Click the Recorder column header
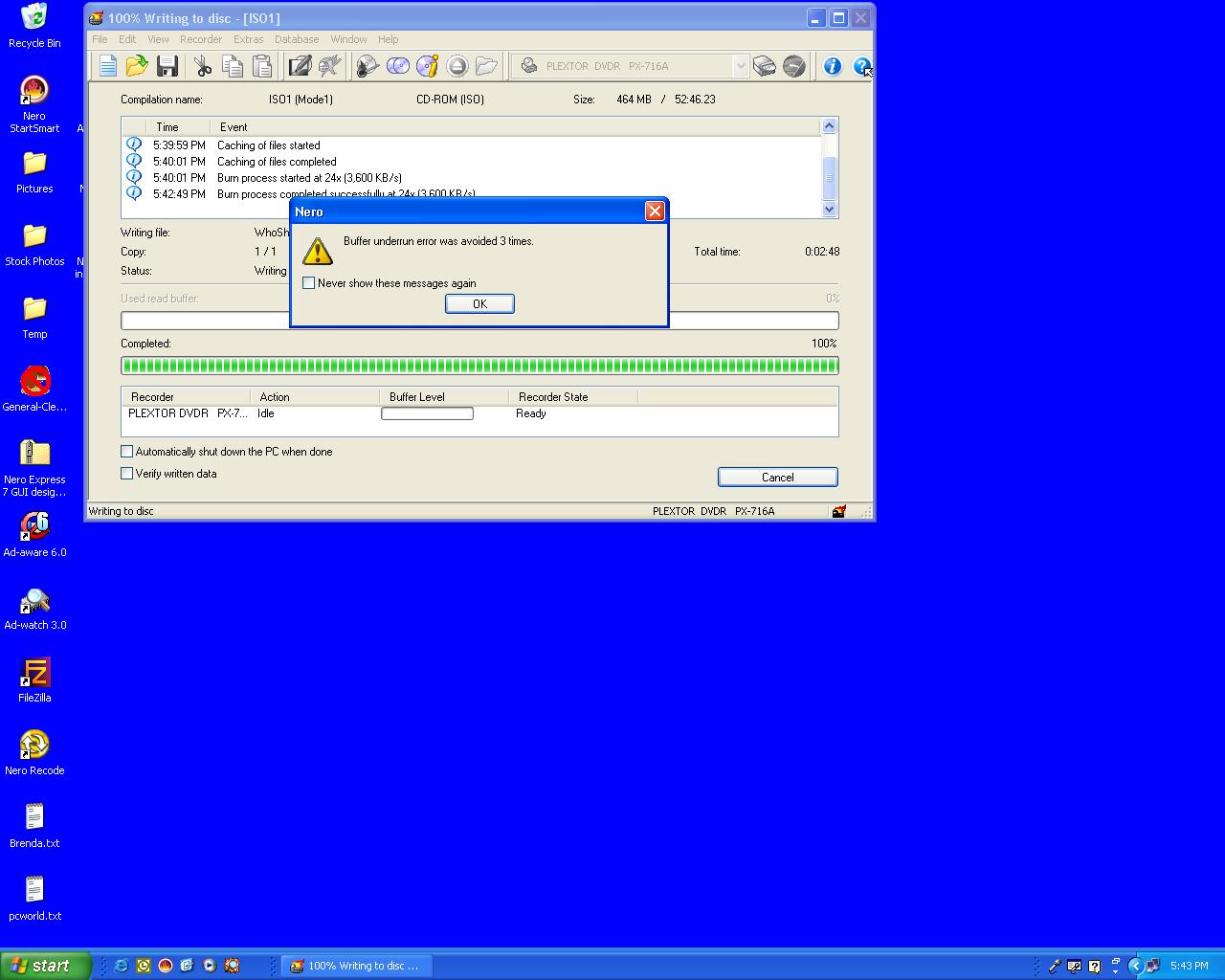1225x980 pixels. 186,396
